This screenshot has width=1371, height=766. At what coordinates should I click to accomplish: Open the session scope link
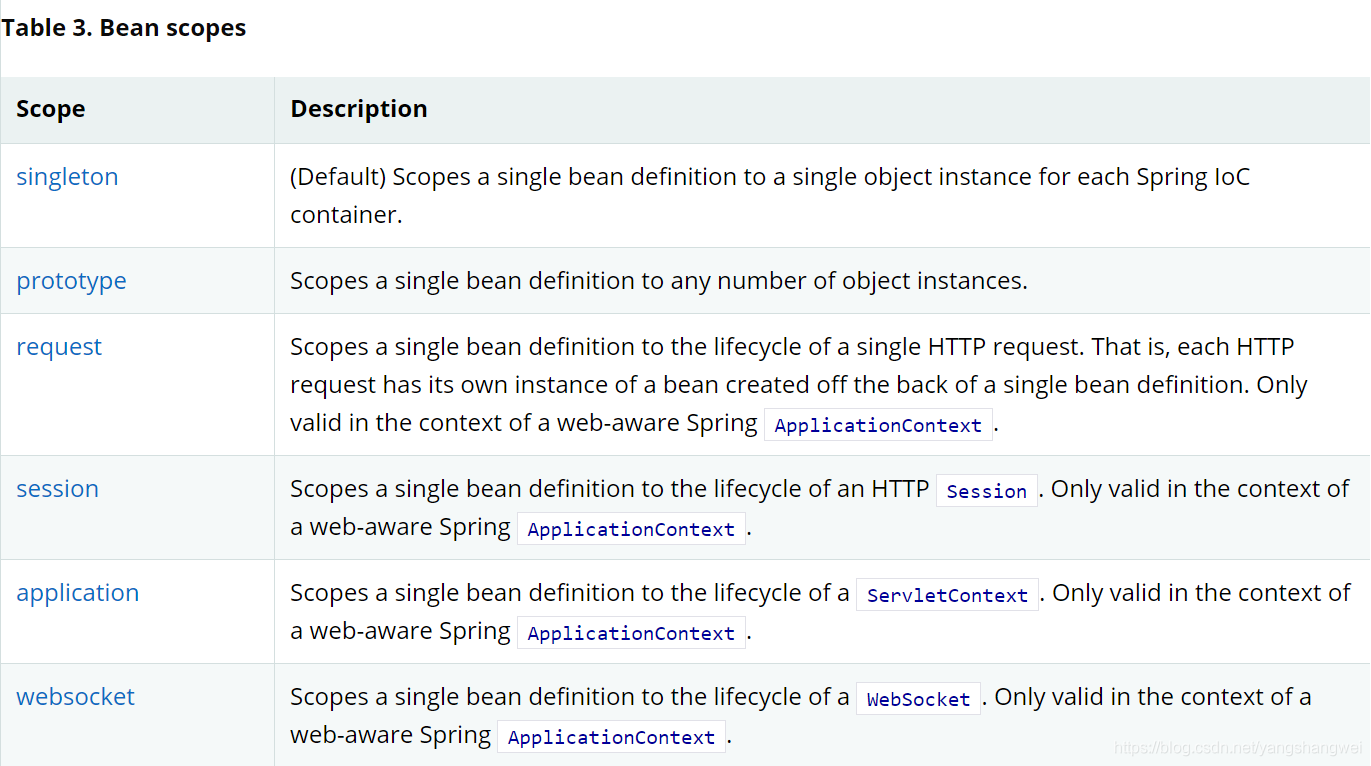click(57, 489)
